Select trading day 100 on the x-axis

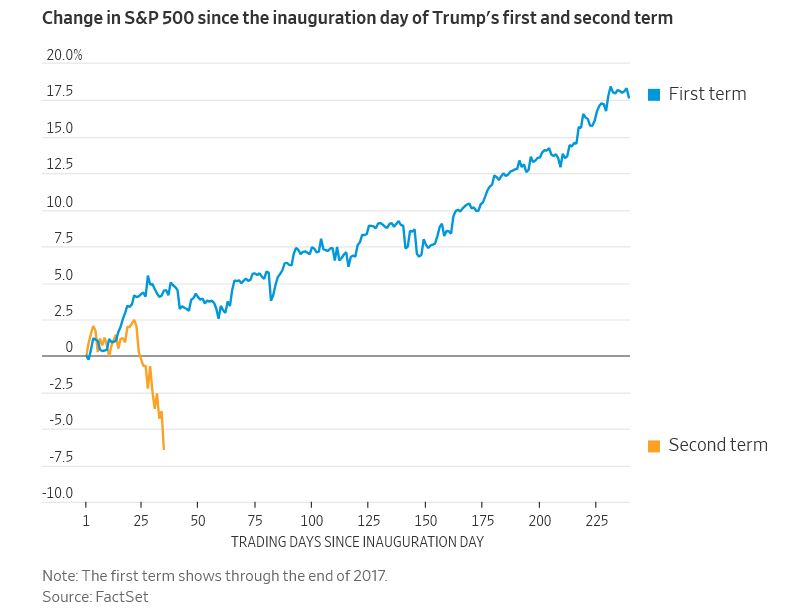coord(312,521)
